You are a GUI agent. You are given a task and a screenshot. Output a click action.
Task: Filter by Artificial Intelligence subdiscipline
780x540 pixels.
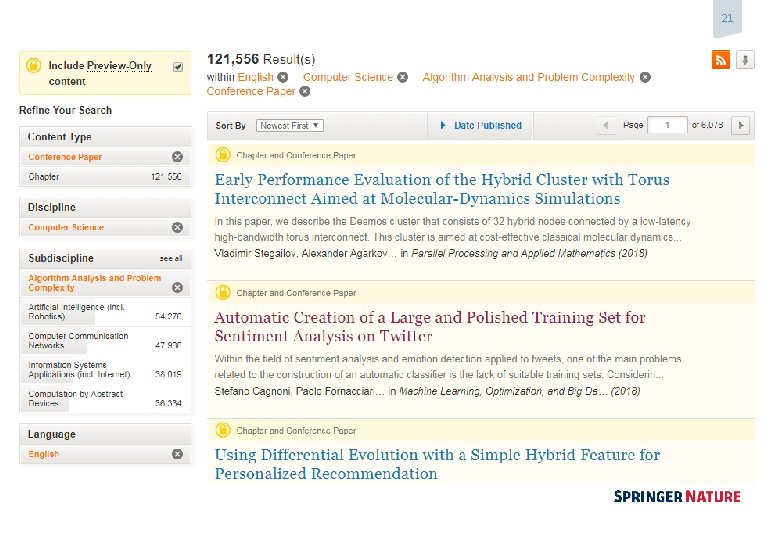point(76,310)
